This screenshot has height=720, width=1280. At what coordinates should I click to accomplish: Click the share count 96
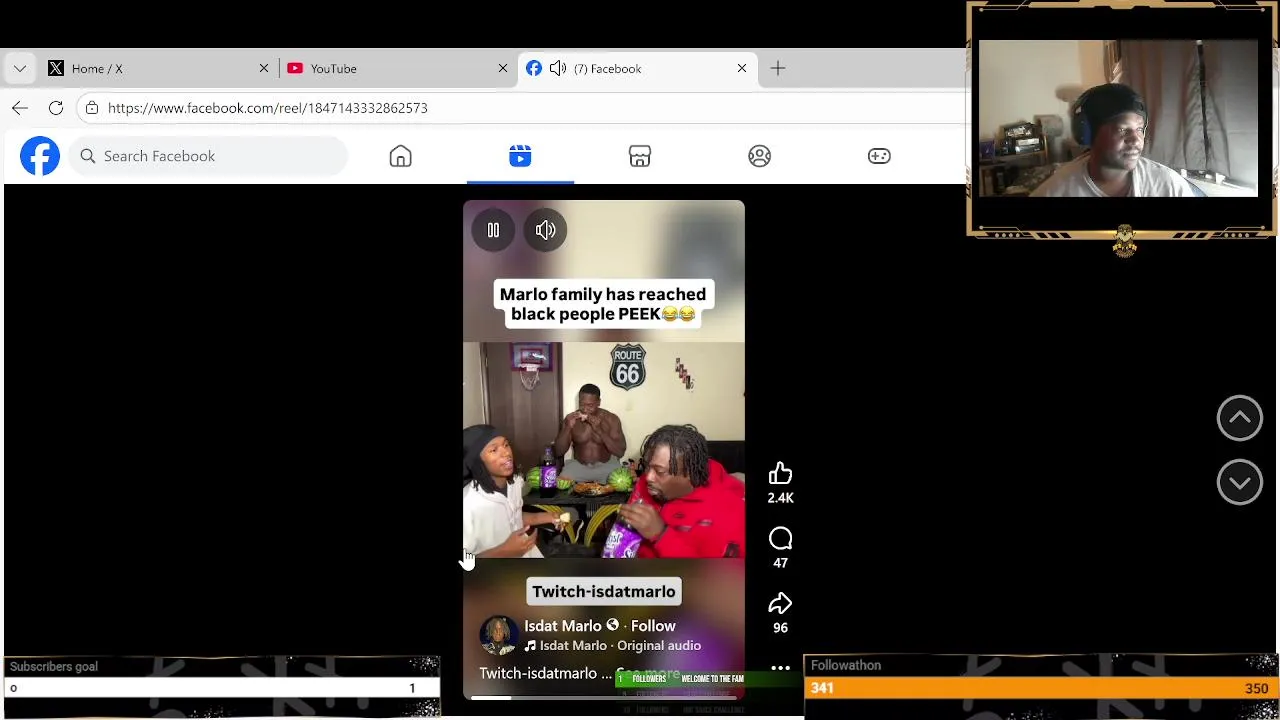[x=780, y=628]
